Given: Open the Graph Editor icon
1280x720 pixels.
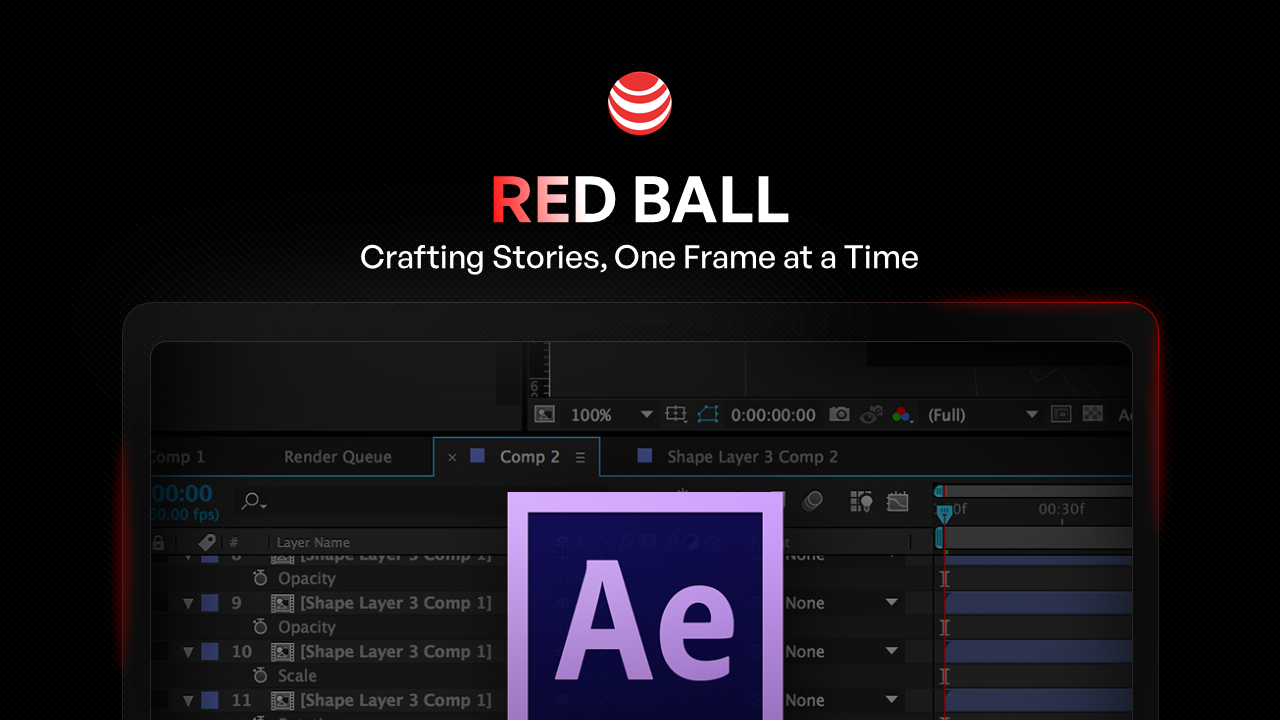Looking at the screenshot, I should coord(897,501).
